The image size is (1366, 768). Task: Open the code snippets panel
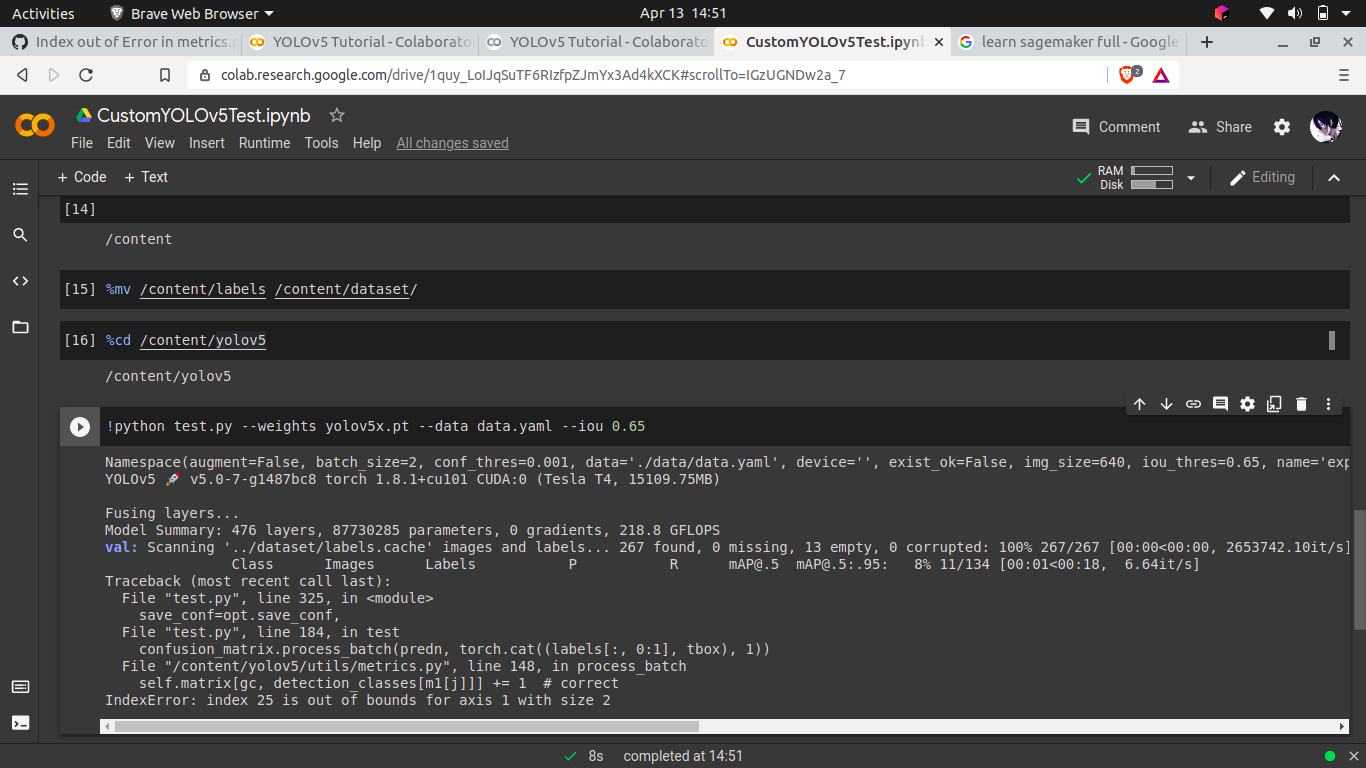[x=20, y=281]
